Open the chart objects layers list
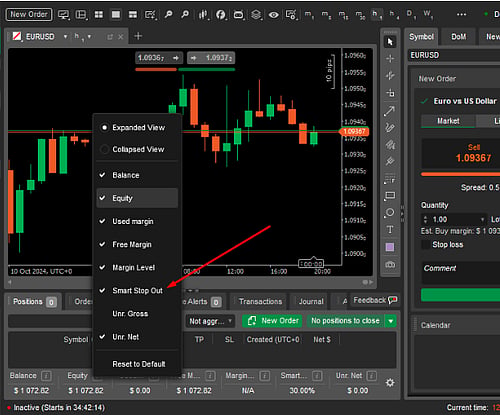Viewport: 500px width, 415px height. 256,14
